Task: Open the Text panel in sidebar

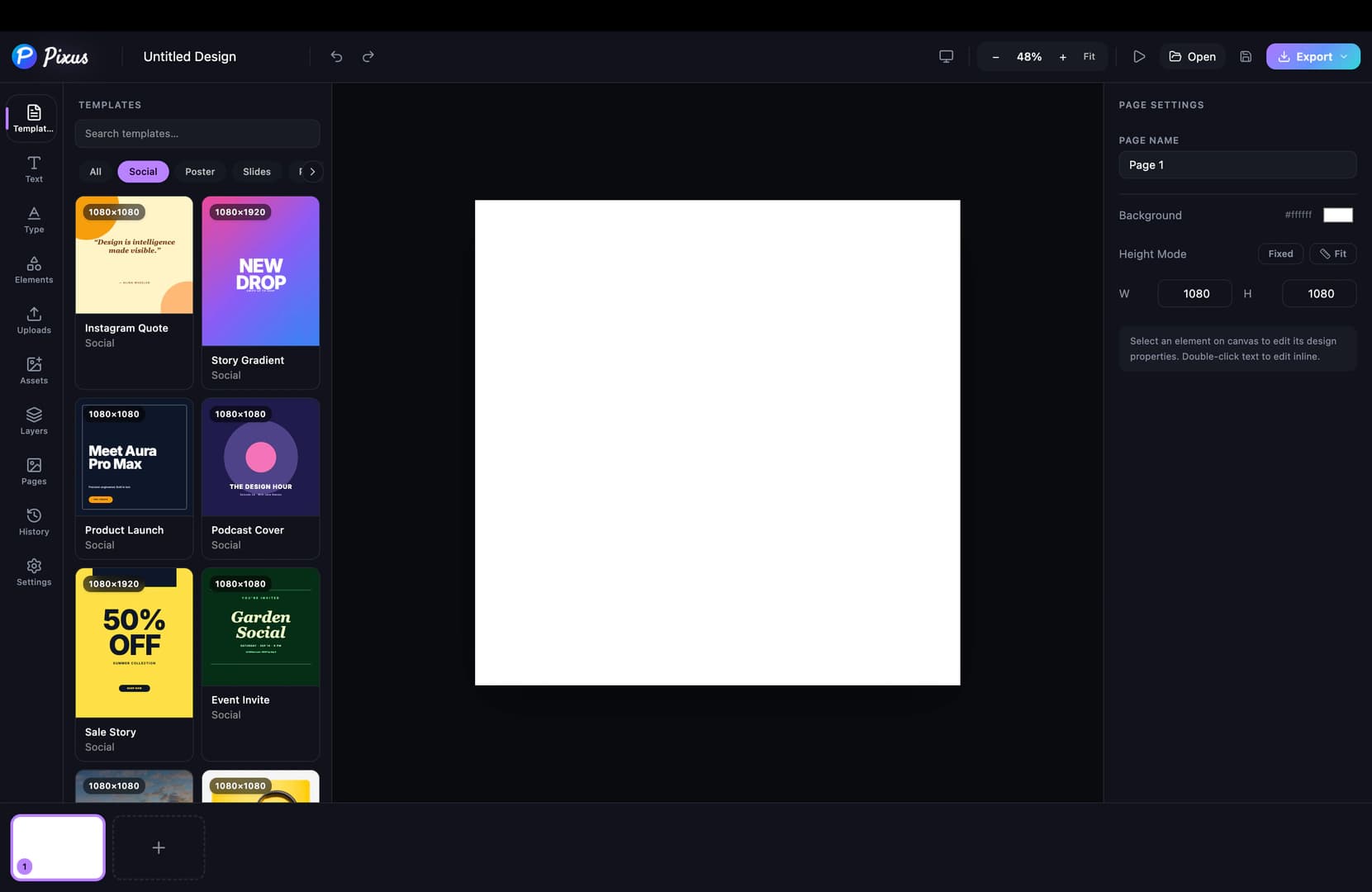Action: (x=34, y=168)
